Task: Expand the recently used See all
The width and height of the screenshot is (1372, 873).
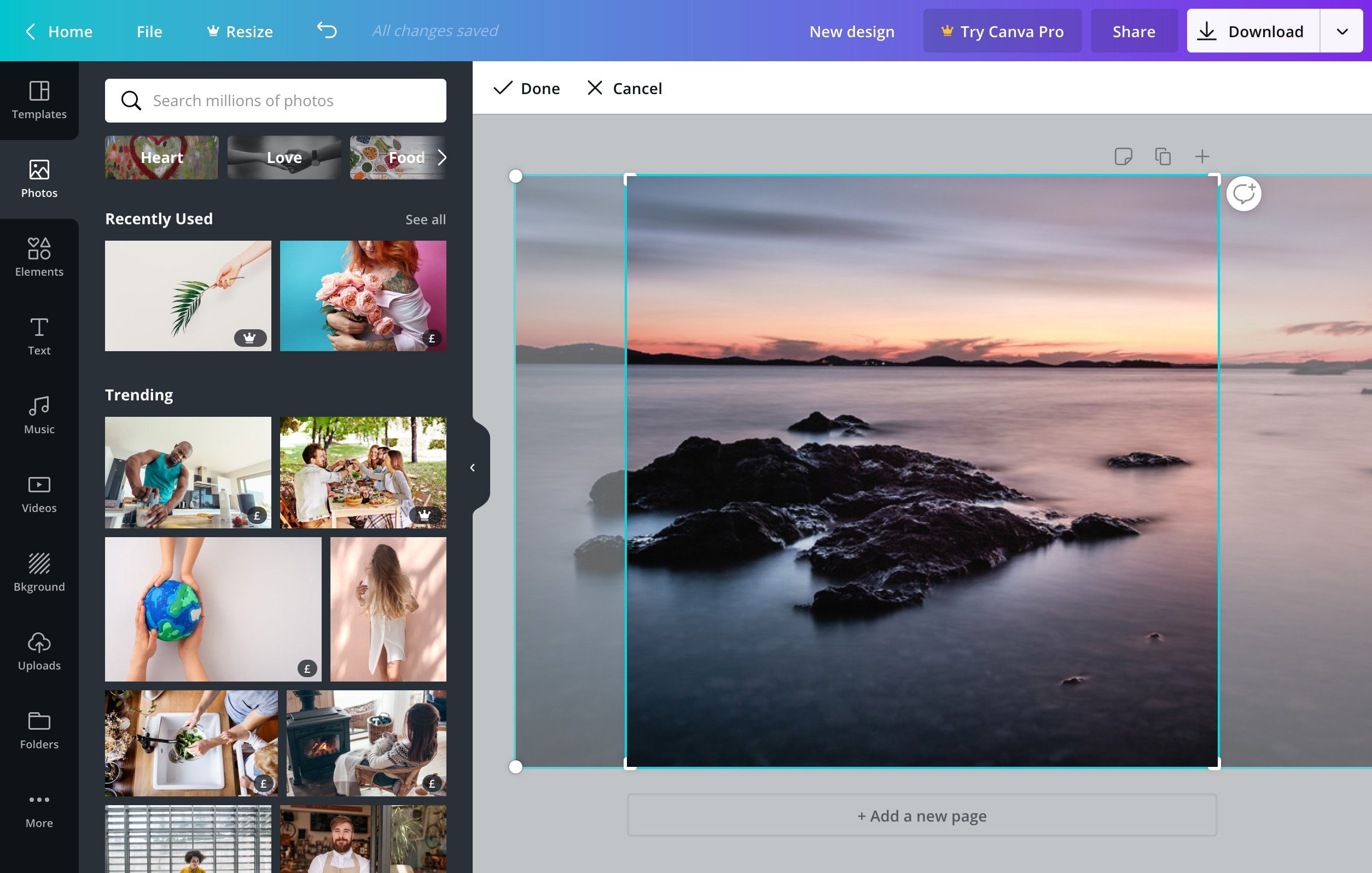Action: [x=424, y=218]
